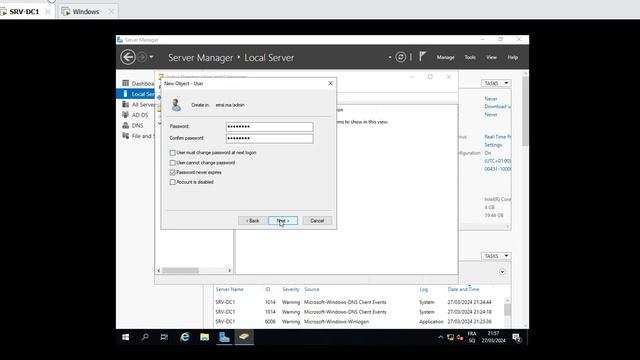Close the New Object - User dialog
The width and height of the screenshot is (640, 360).
pyautogui.click(x=330, y=83)
